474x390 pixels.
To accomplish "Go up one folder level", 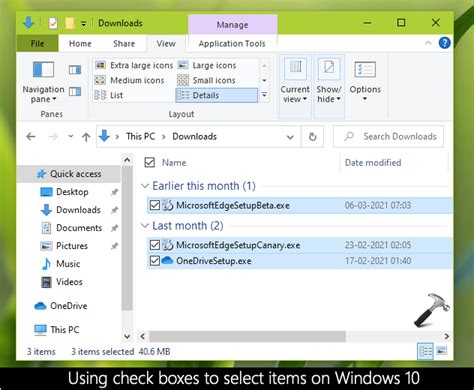I will click(86, 137).
